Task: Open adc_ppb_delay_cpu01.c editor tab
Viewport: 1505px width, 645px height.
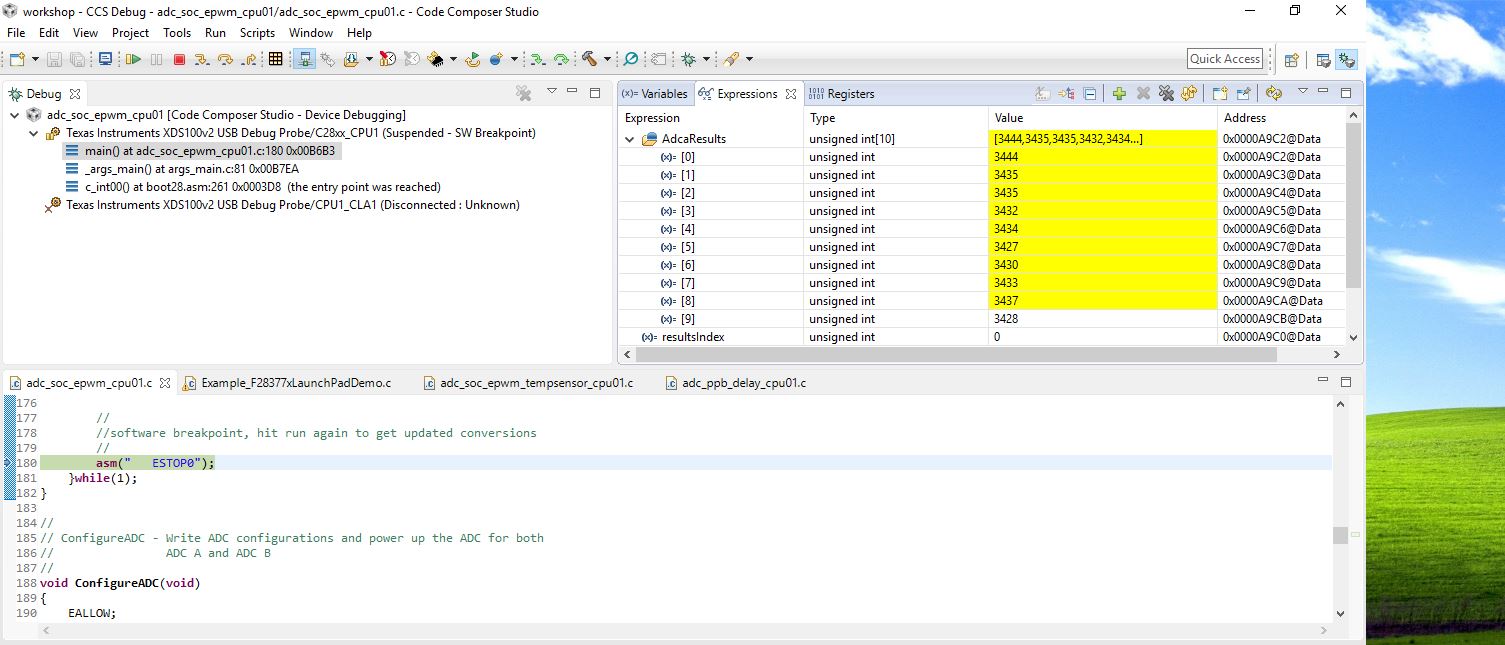Action: [x=736, y=382]
